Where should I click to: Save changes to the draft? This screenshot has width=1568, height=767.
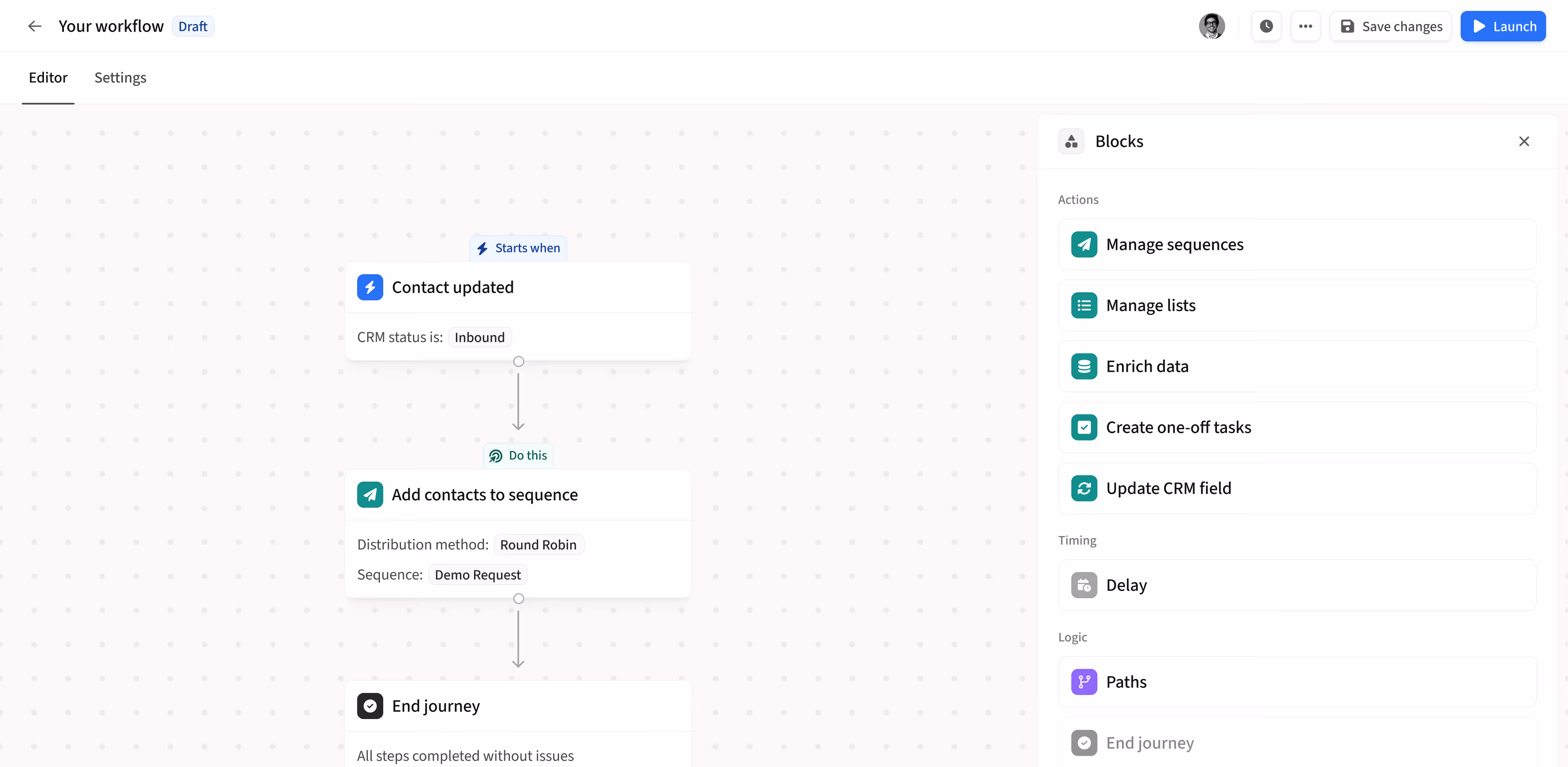[x=1391, y=26]
